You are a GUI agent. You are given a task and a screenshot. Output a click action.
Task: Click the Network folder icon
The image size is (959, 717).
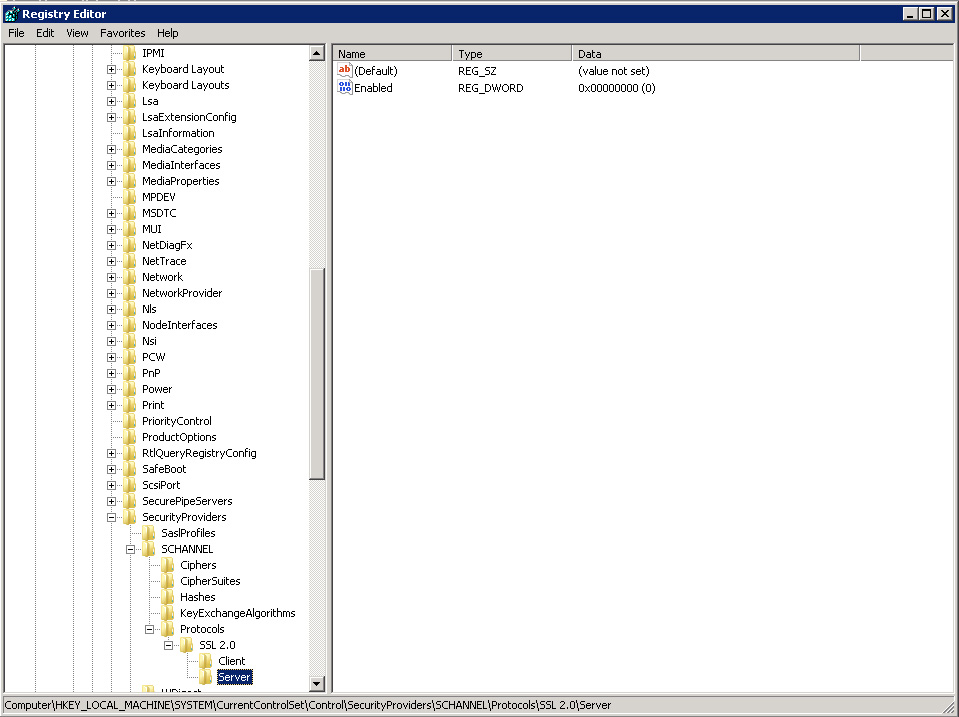tap(130, 277)
